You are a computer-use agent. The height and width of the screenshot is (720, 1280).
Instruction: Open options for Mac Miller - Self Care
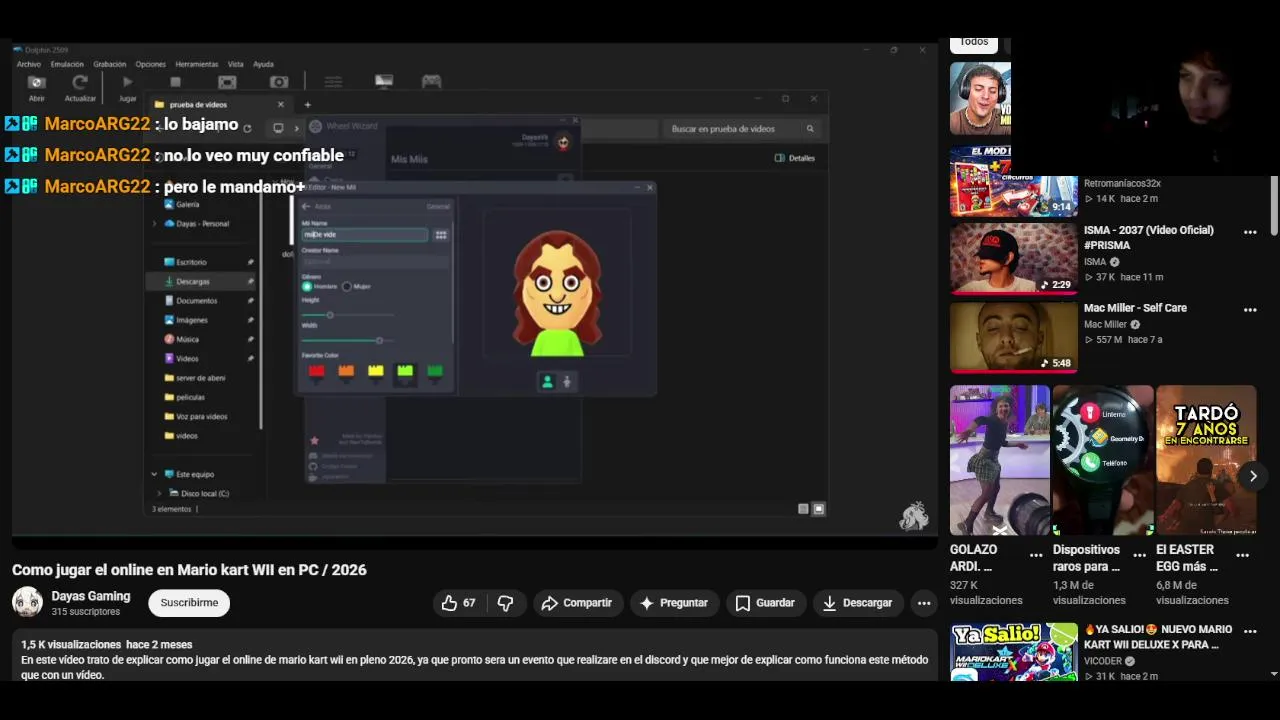(1250, 310)
